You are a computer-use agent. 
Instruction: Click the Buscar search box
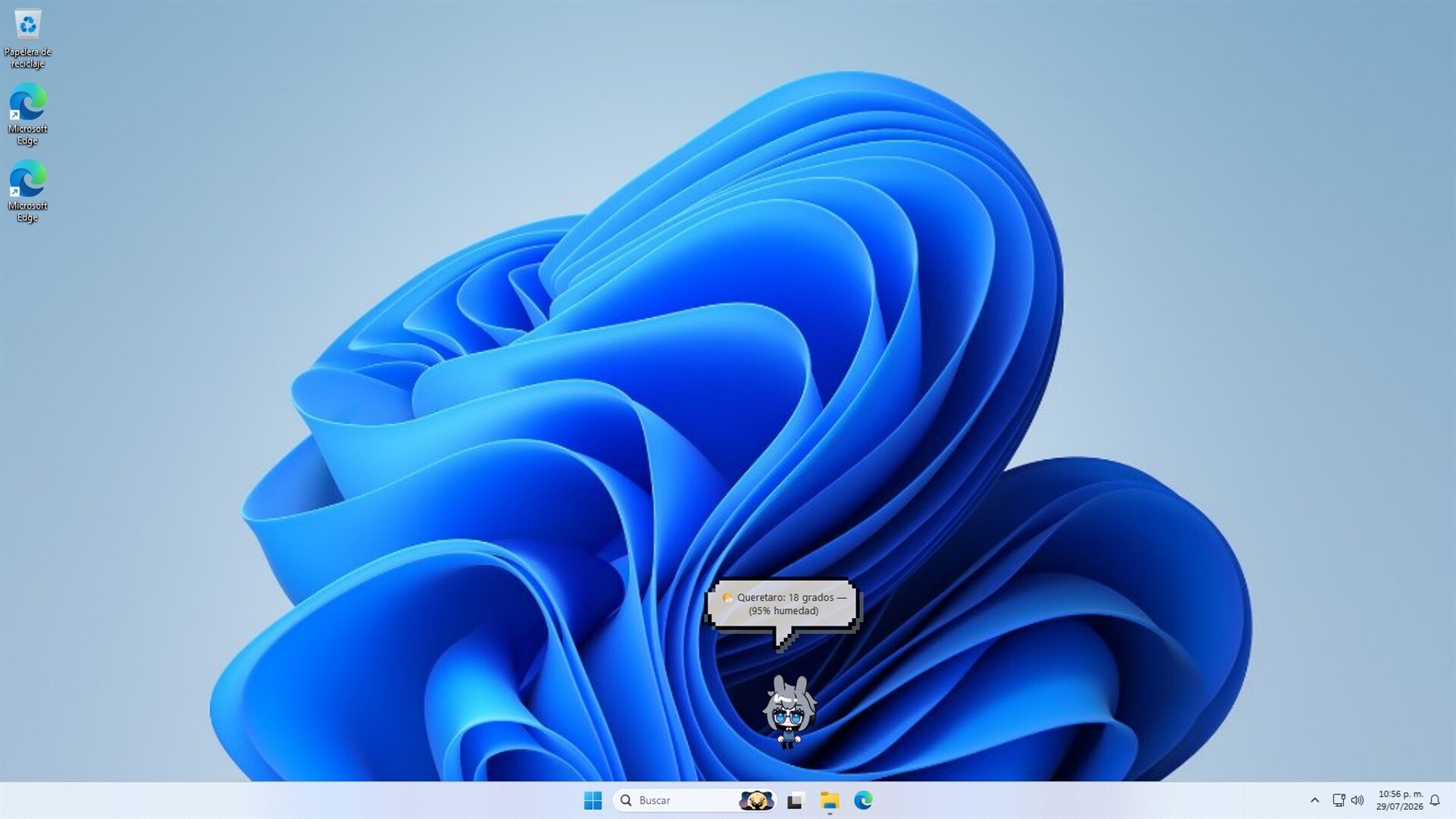[694, 800]
